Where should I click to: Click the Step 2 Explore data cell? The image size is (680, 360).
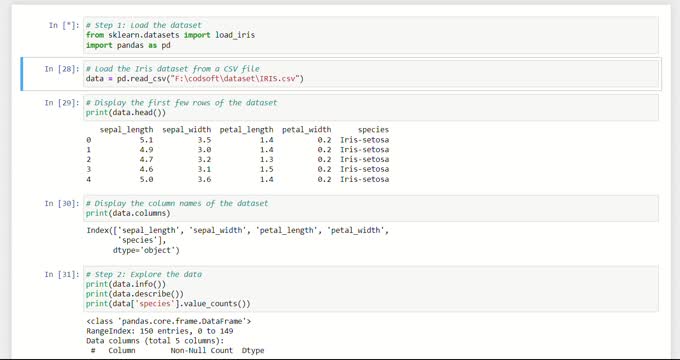point(371,289)
